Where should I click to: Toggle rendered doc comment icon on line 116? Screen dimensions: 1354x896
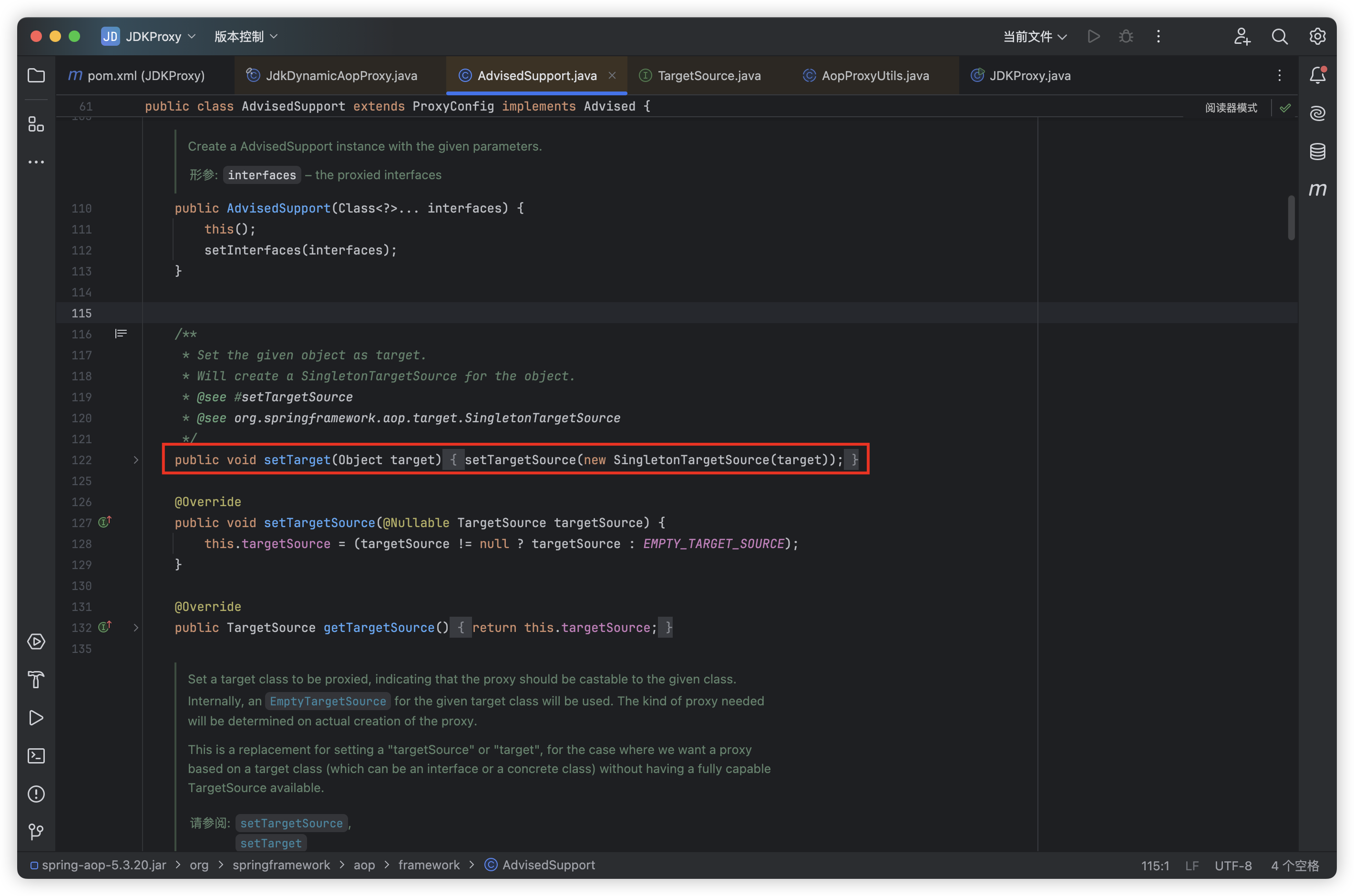[x=121, y=334]
